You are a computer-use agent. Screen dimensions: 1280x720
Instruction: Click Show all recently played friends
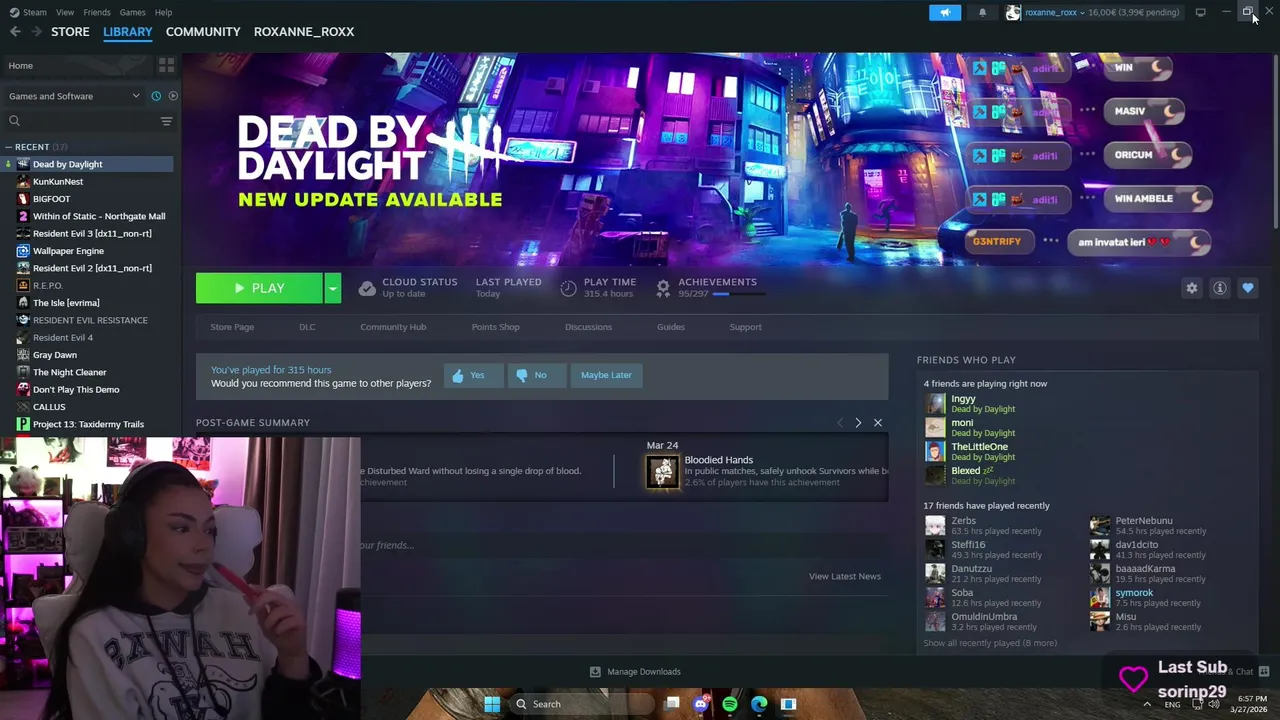point(990,643)
